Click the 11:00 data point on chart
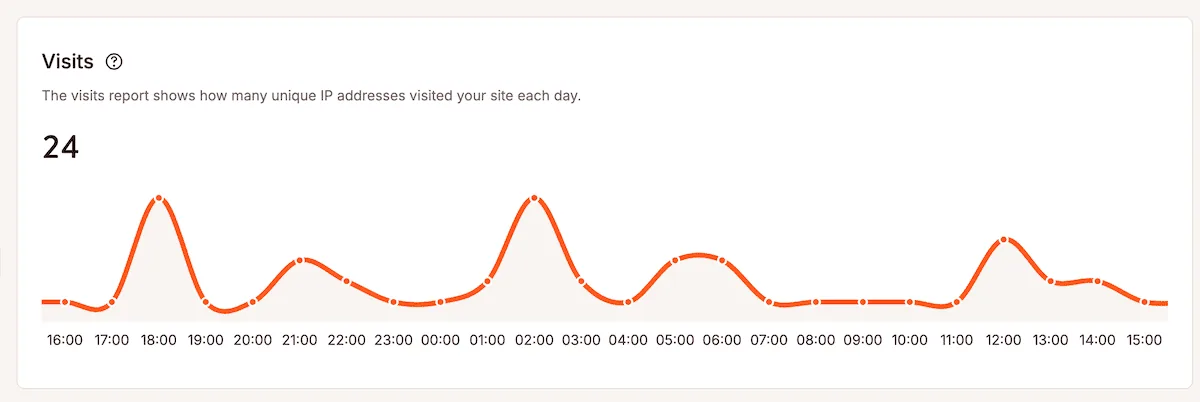This screenshot has width=1200, height=402. click(x=956, y=301)
